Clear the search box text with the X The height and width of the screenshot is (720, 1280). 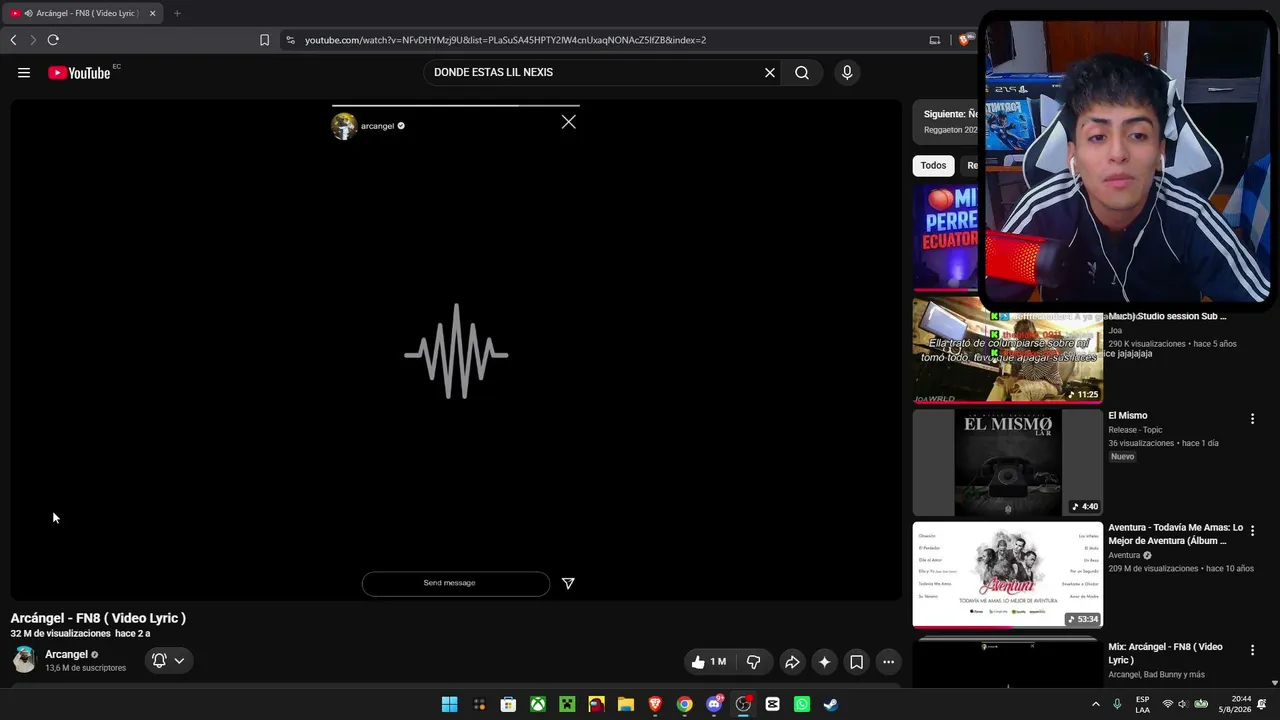click(770, 72)
